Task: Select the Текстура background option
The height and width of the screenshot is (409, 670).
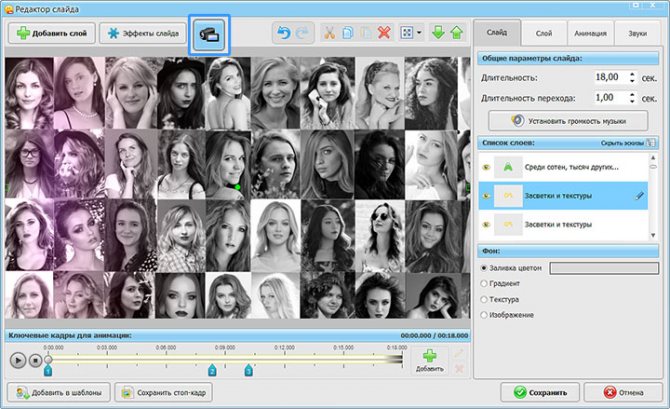Action: pos(486,299)
